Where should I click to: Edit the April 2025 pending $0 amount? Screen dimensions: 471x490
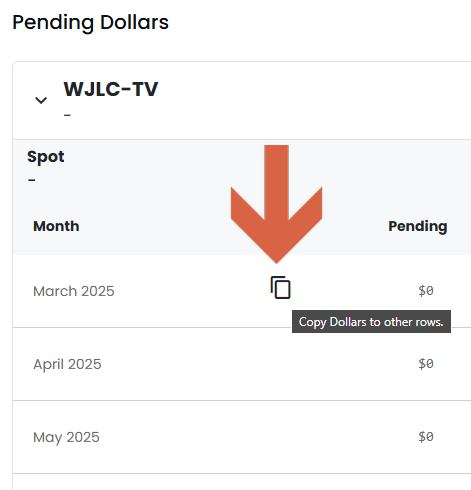(x=426, y=364)
